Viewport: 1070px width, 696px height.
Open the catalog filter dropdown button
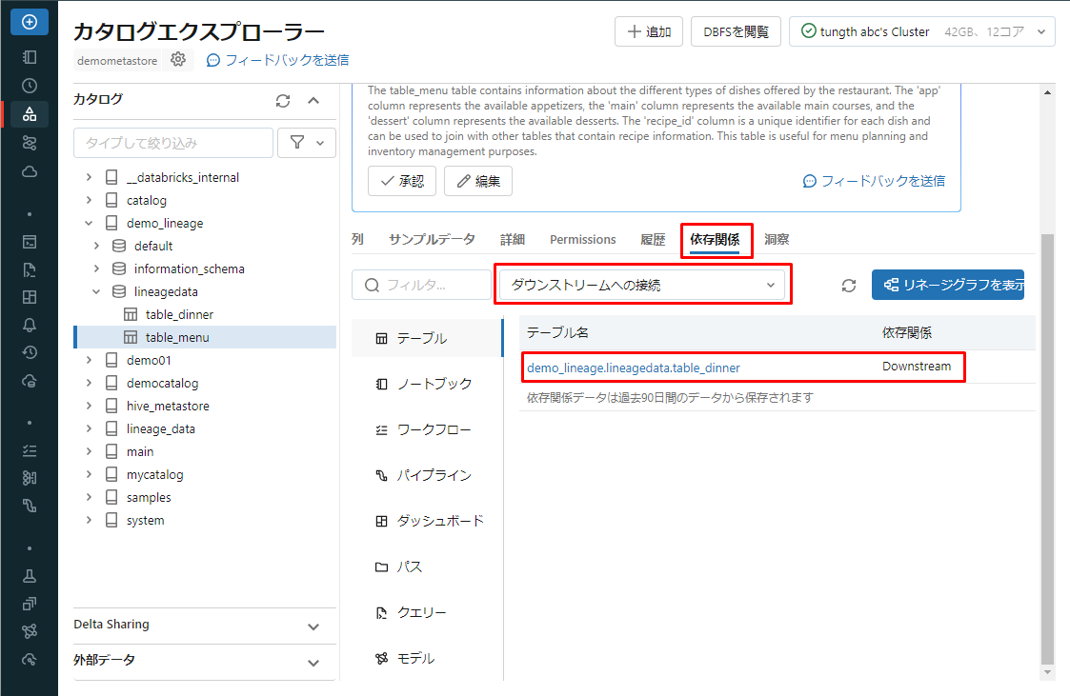(x=306, y=143)
